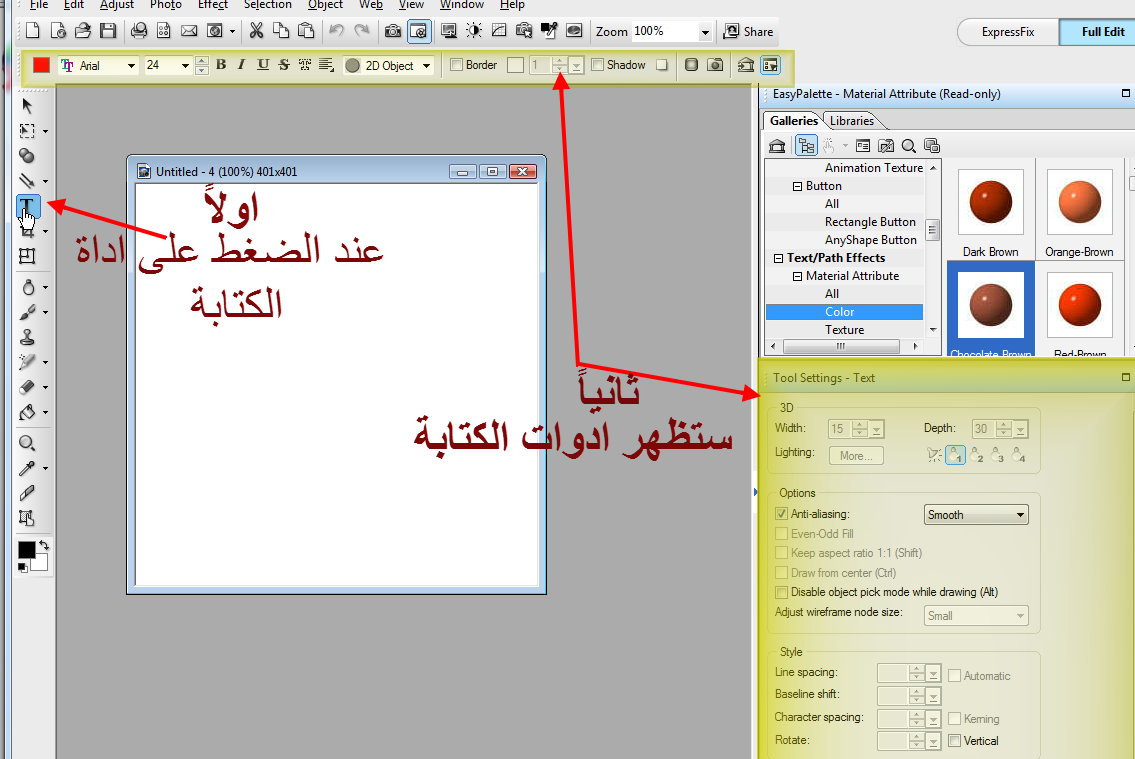Open the Effect menu

[212, 5]
